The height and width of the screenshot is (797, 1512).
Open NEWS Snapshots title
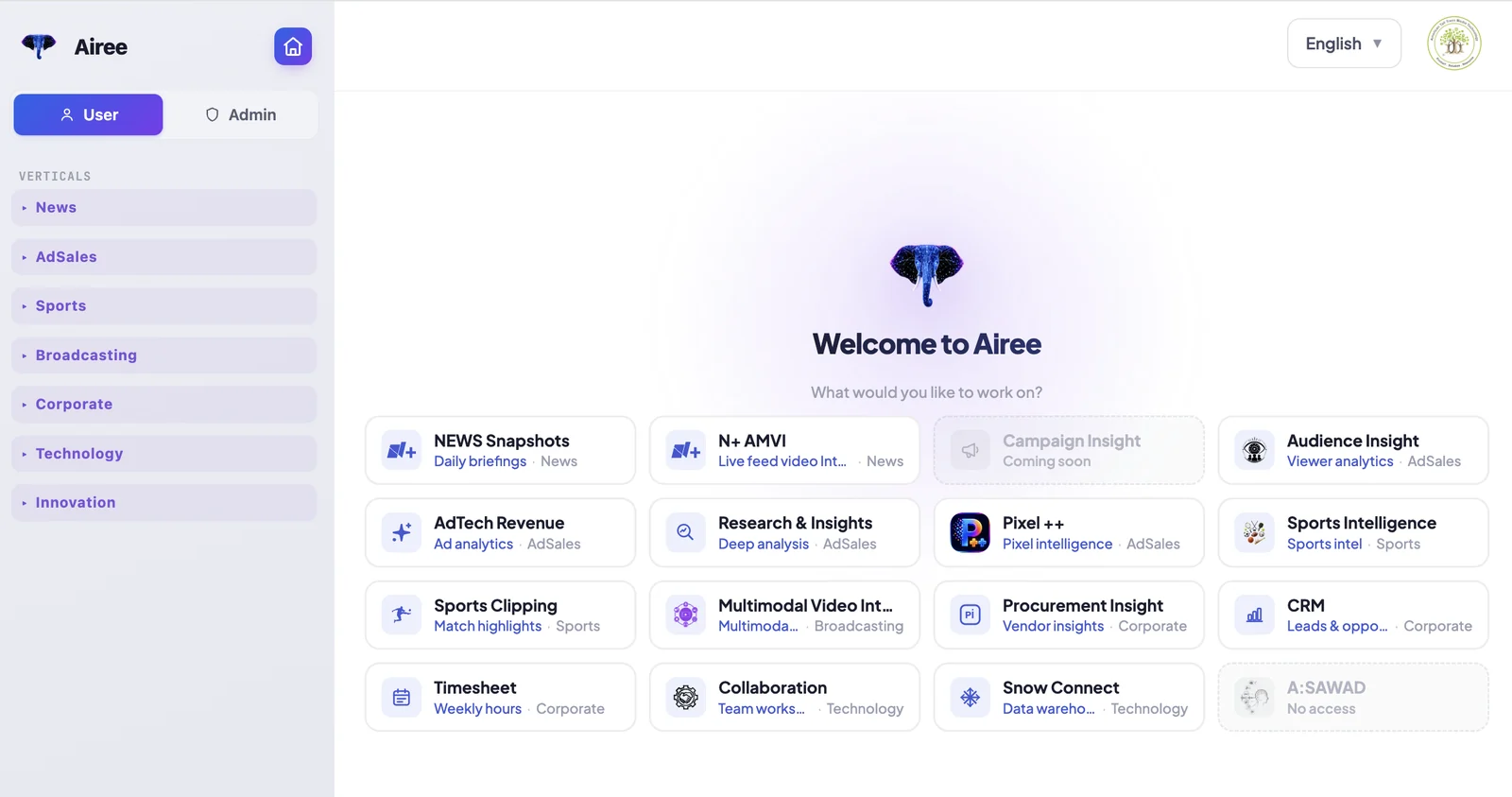(x=502, y=441)
